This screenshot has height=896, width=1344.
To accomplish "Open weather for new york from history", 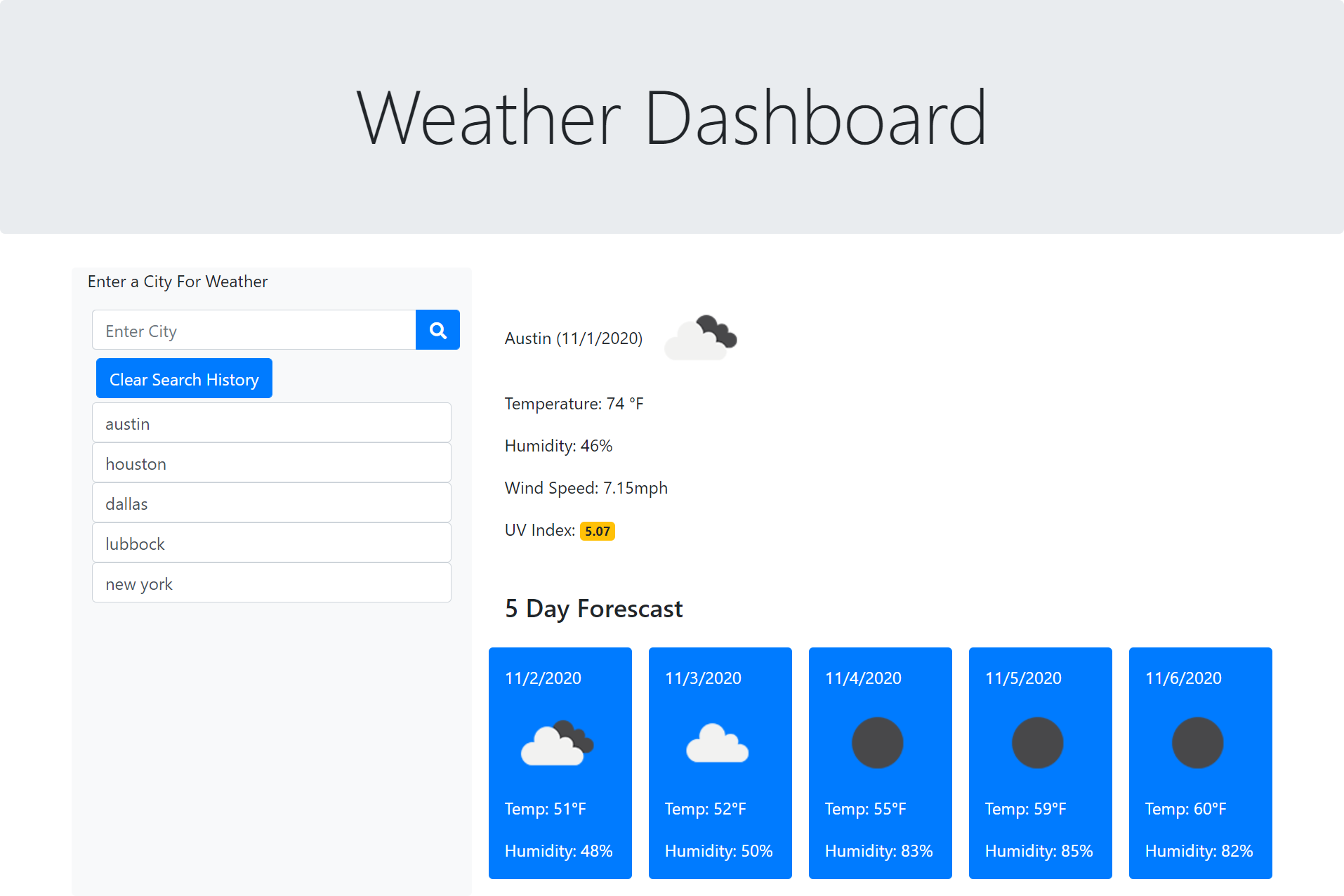I will point(271,583).
